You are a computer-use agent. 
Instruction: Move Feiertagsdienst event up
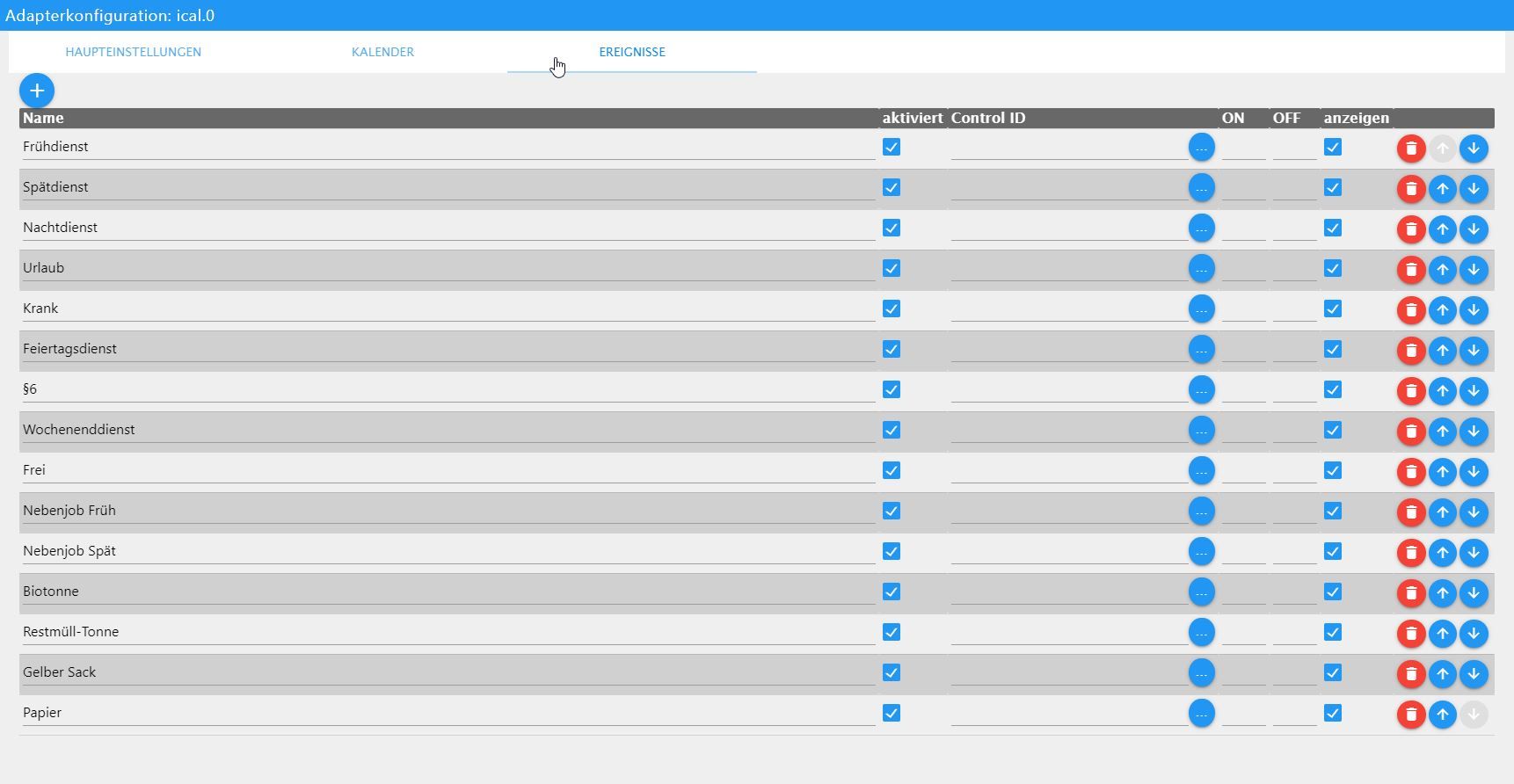coord(1442,351)
